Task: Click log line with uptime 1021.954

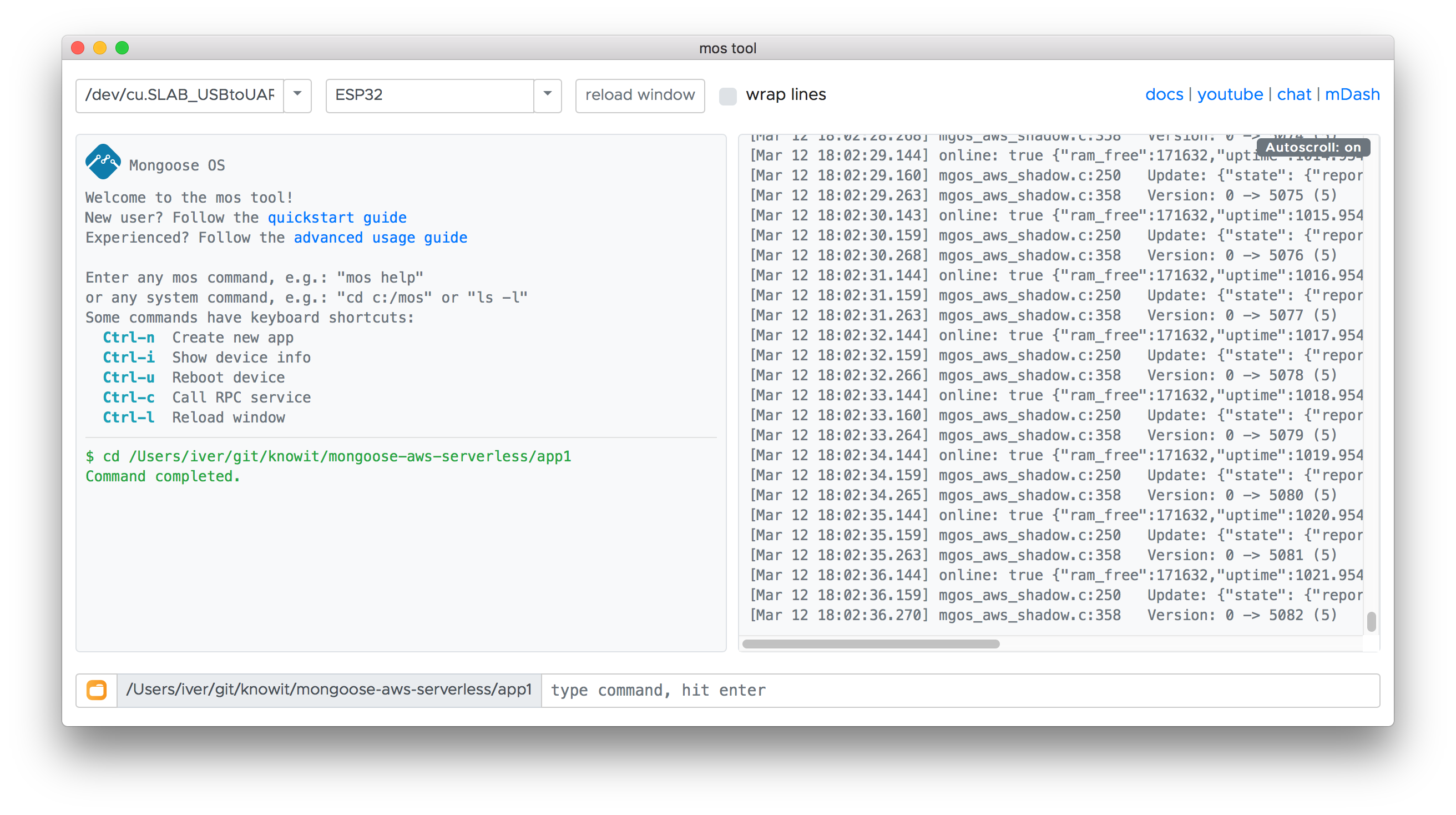Action: [x=1056, y=575]
